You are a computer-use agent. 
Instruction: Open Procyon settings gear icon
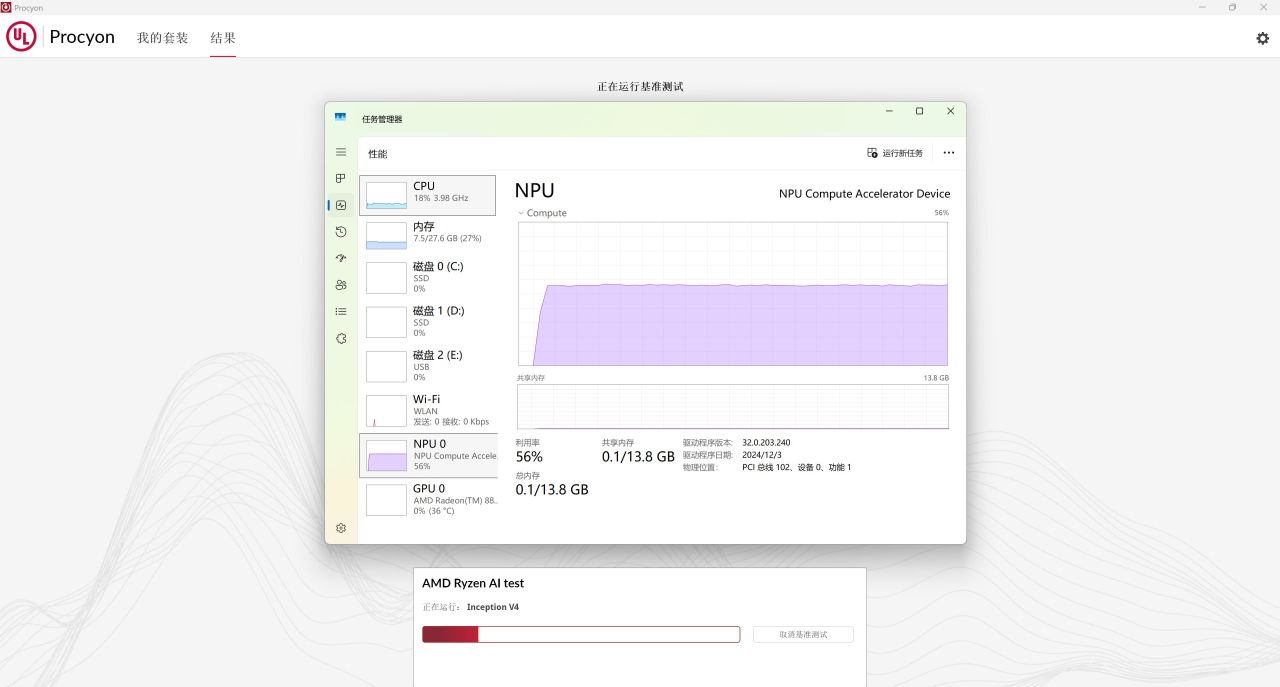[x=1263, y=38]
